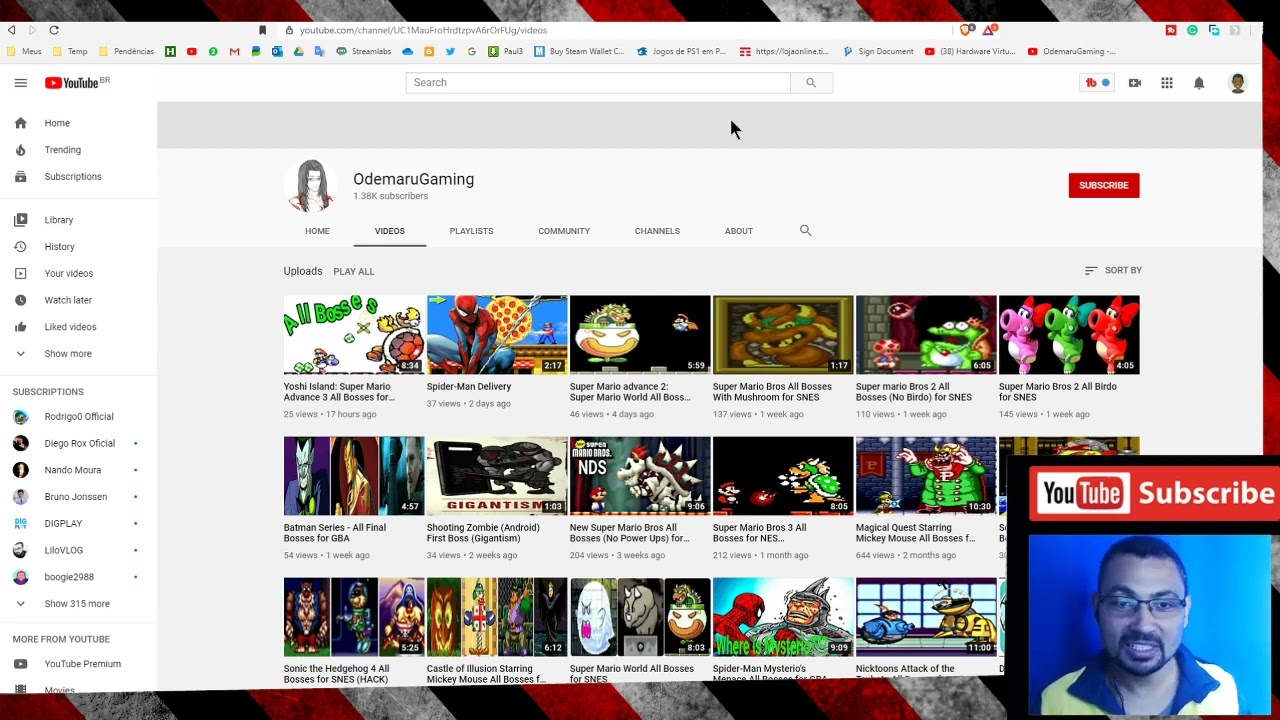Click the red Subscribe button

1104,185
